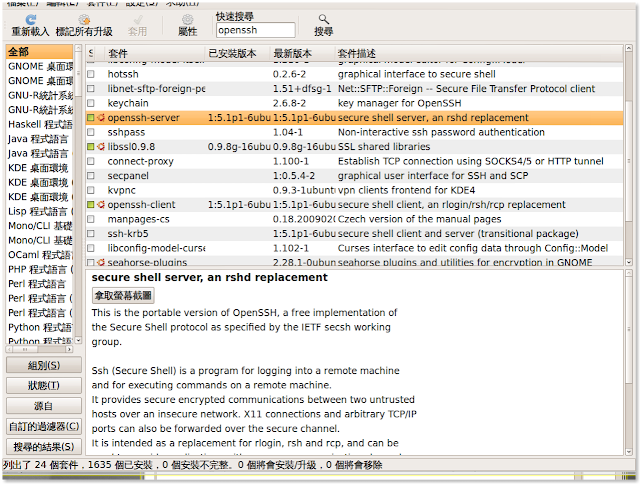
Task: Select the keychain package name
Action: coord(128,103)
